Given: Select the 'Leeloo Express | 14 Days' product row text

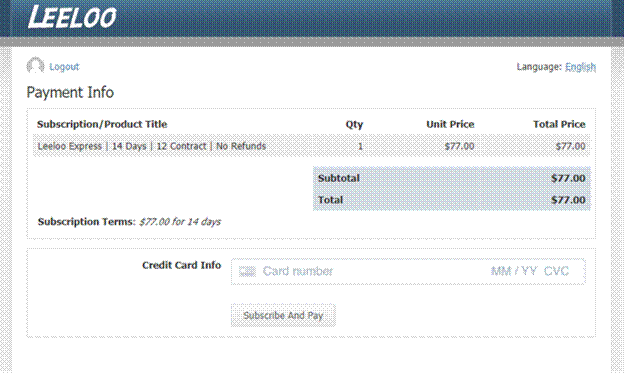Looking at the screenshot, I should 152,146.
